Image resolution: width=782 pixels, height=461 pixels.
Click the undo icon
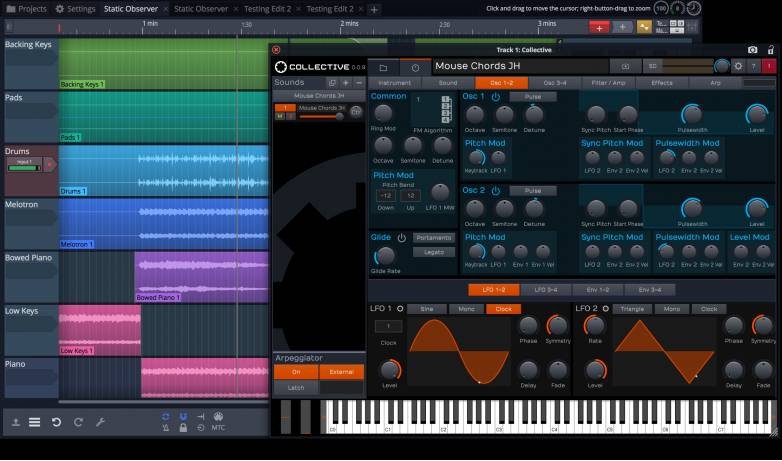coord(56,422)
